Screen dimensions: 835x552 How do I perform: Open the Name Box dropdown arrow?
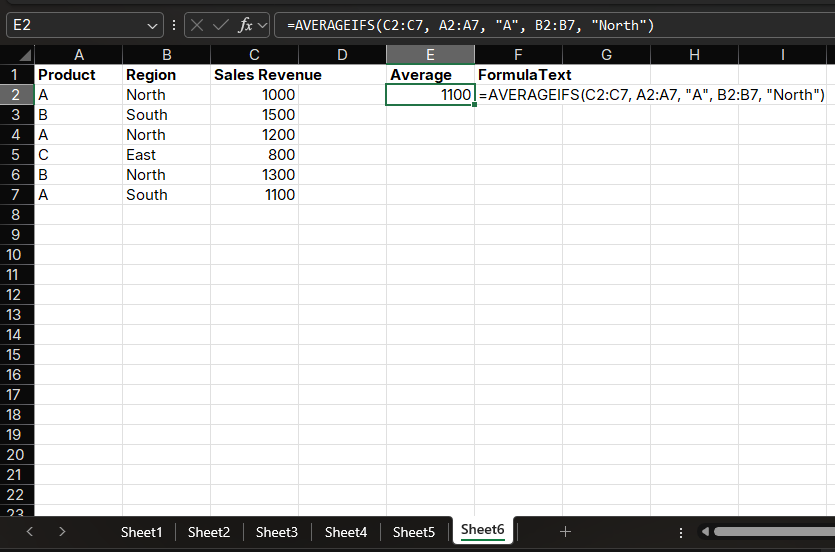click(x=152, y=26)
